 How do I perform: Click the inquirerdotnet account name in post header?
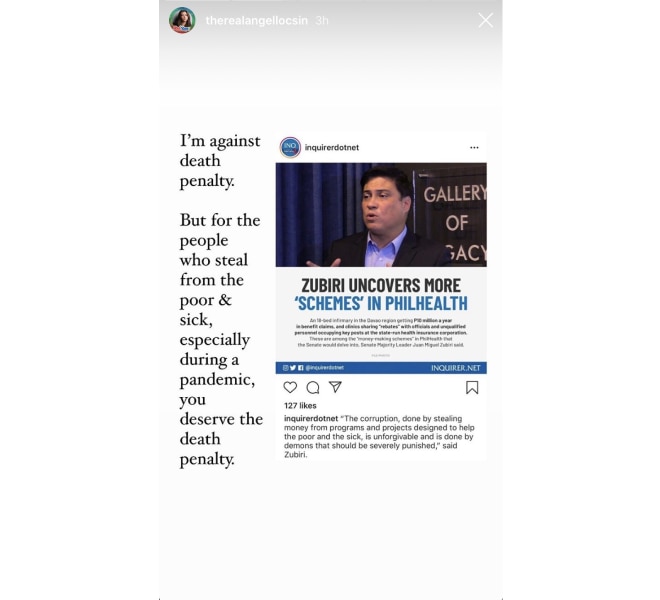(332, 148)
